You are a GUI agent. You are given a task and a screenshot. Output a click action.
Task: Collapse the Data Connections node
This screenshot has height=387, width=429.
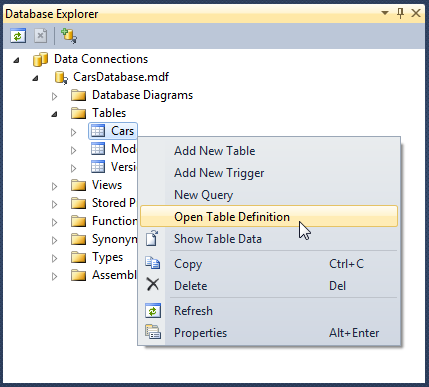[16, 60]
